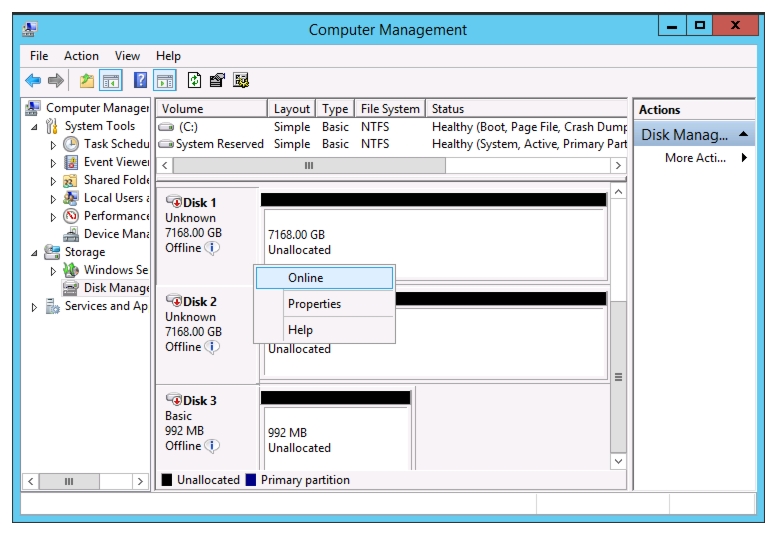Image resolution: width=778 pixels, height=536 pixels.
Task: Click the Disk 3 offline info icon
Action: tap(212, 446)
